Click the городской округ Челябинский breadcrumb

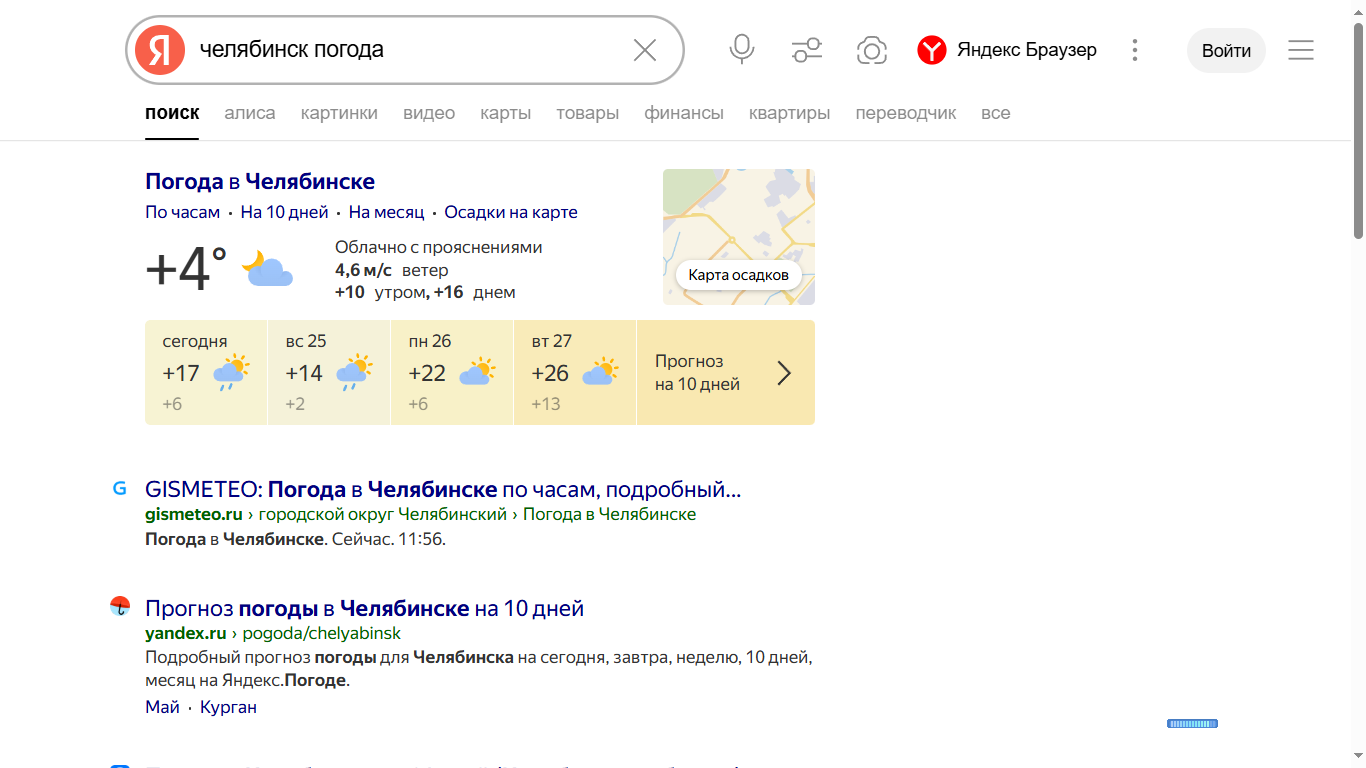click(383, 514)
